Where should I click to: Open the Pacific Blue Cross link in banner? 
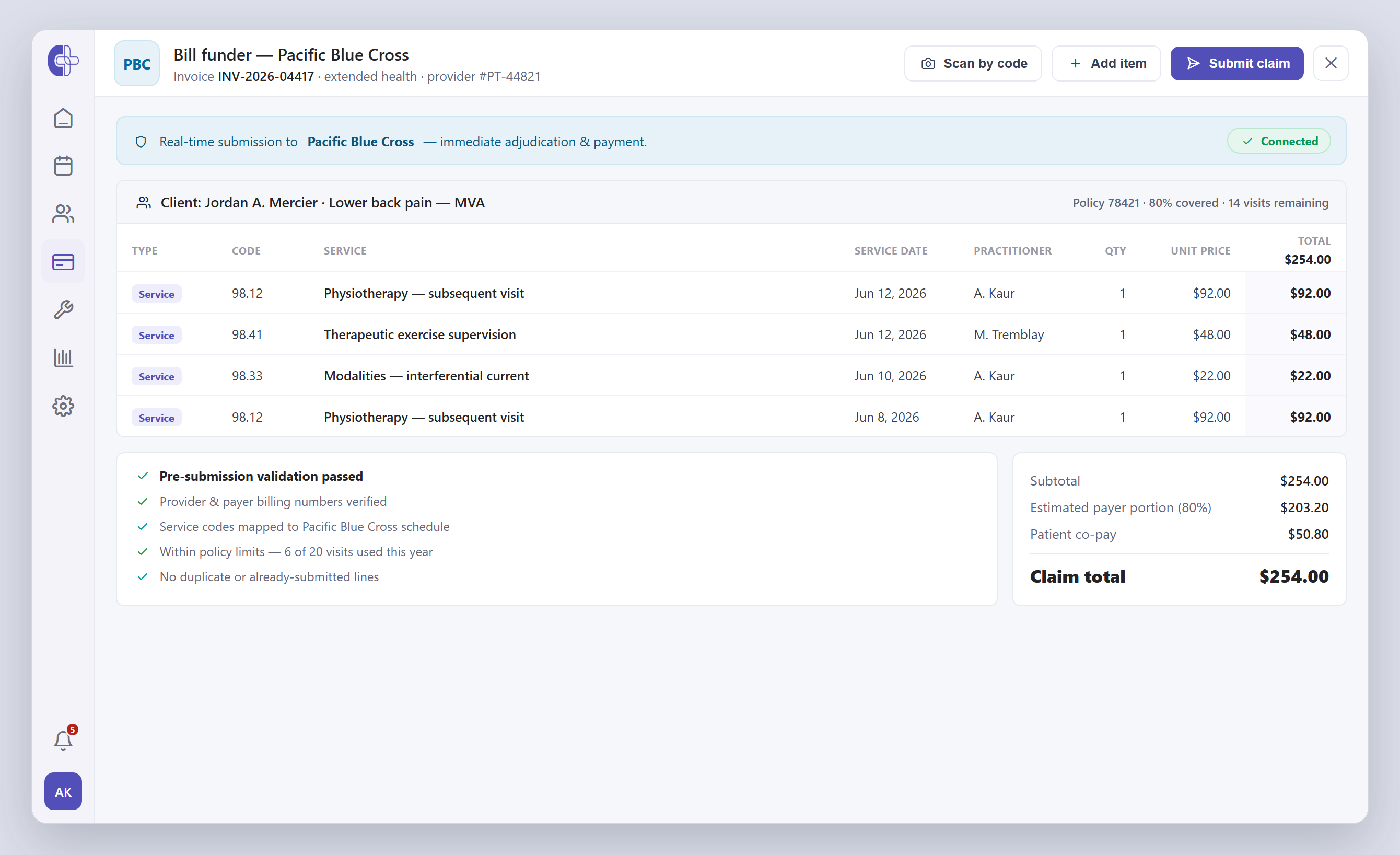pyautogui.click(x=361, y=142)
